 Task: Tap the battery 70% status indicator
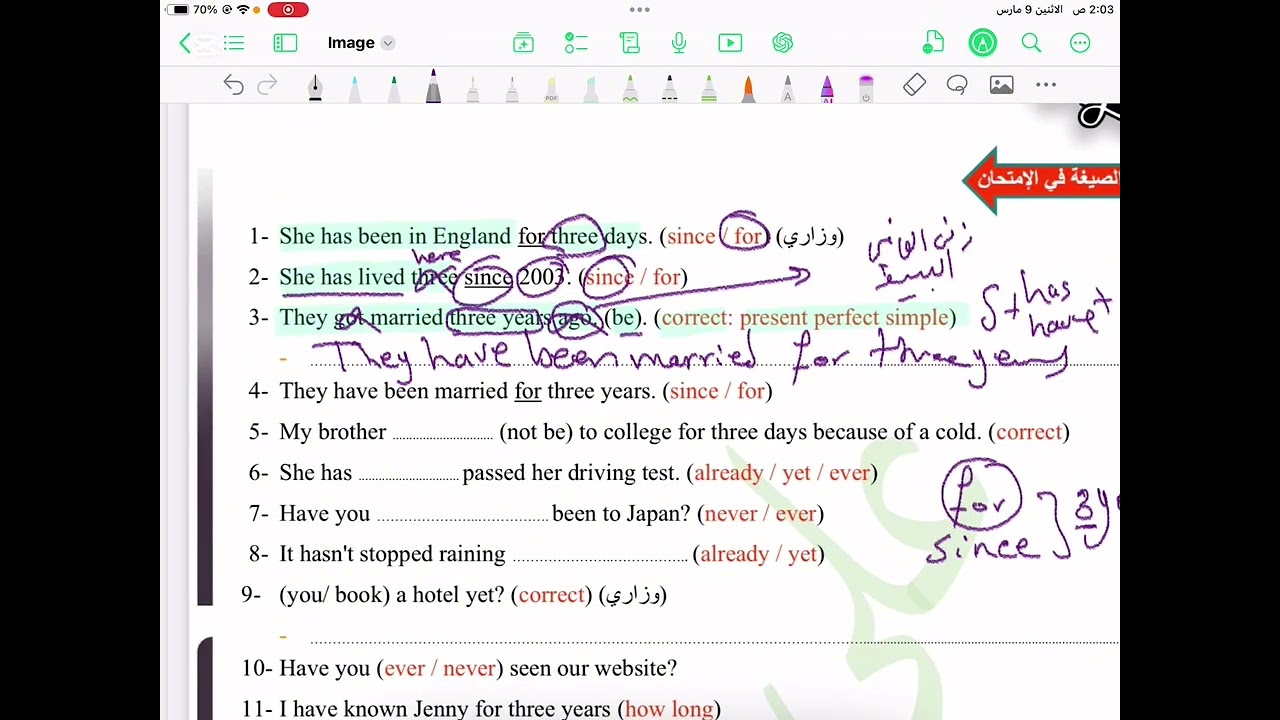194,10
